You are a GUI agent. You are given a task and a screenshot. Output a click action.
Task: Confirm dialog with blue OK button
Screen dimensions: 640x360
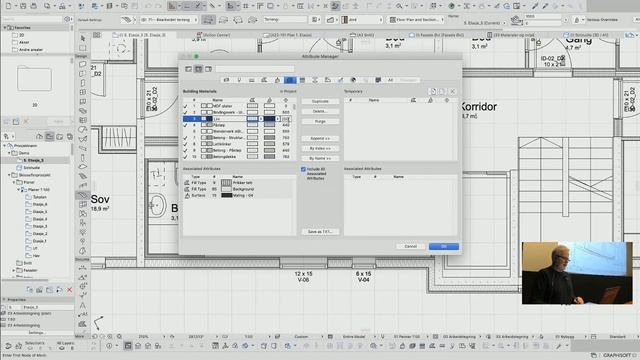click(x=444, y=246)
